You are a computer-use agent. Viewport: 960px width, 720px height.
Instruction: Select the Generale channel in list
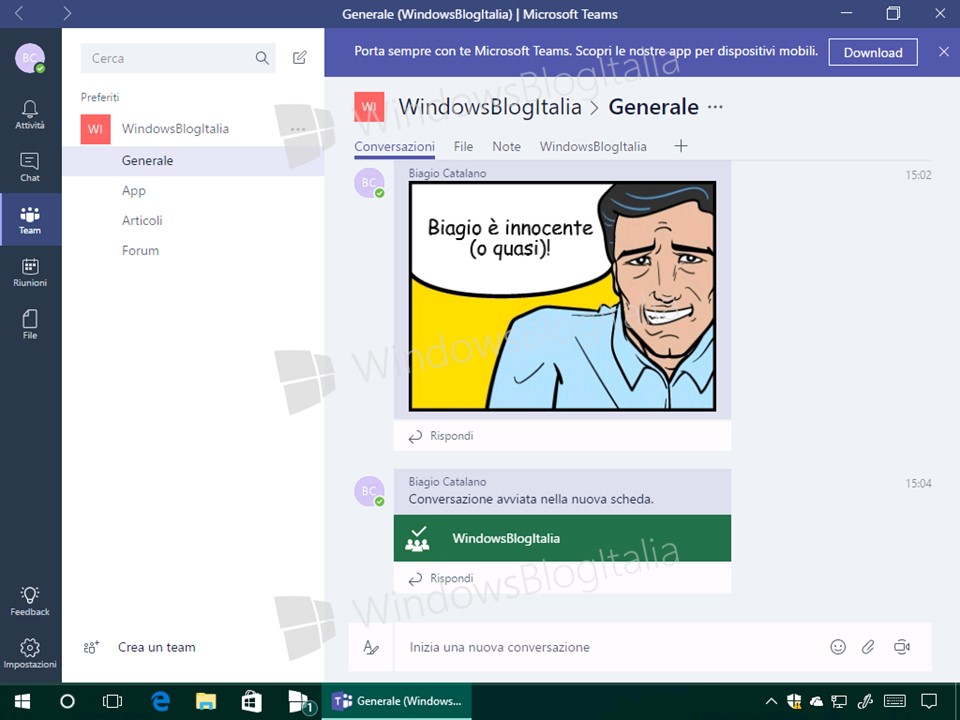coord(193,161)
